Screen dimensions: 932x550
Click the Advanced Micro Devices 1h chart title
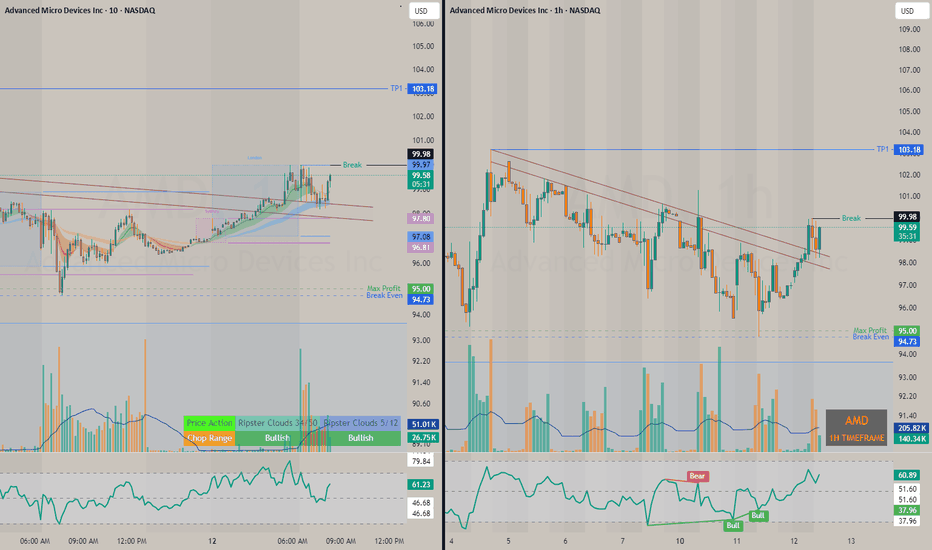point(525,10)
